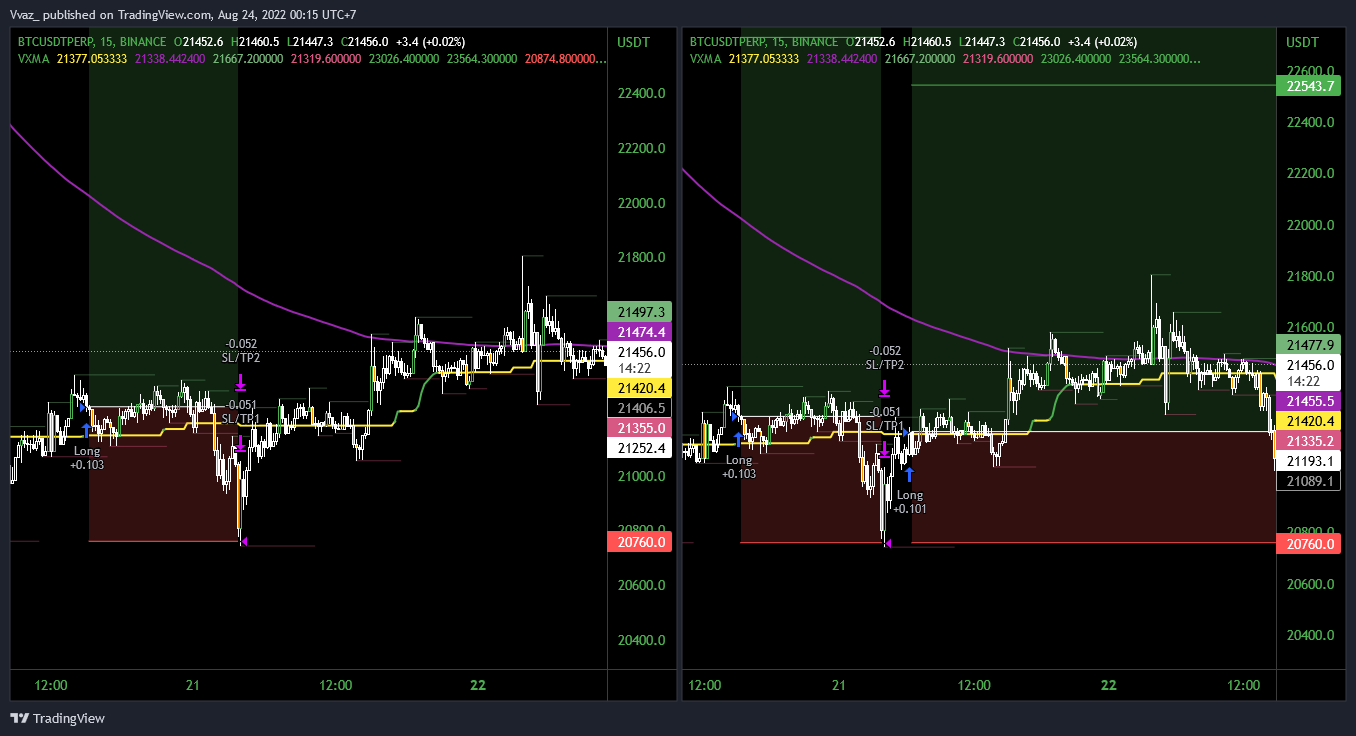Click date 21 on right chart time axis
This screenshot has height=736, width=1356.
pos(839,686)
